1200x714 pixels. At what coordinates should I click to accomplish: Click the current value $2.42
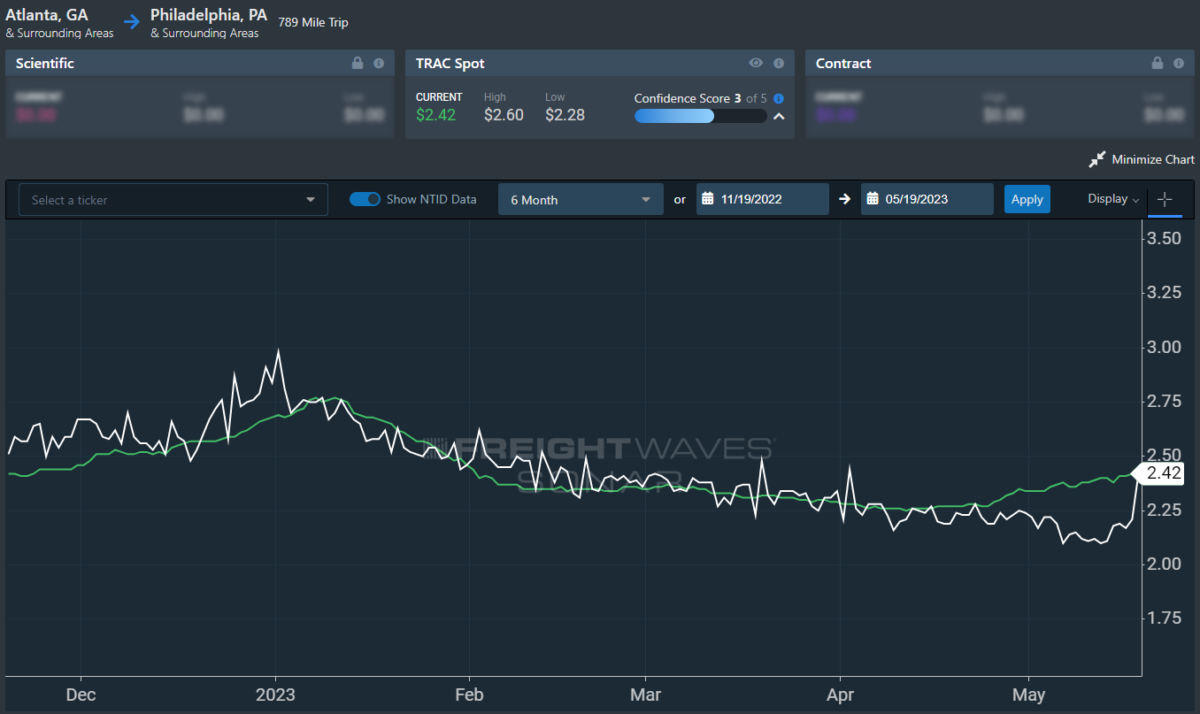[x=436, y=115]
